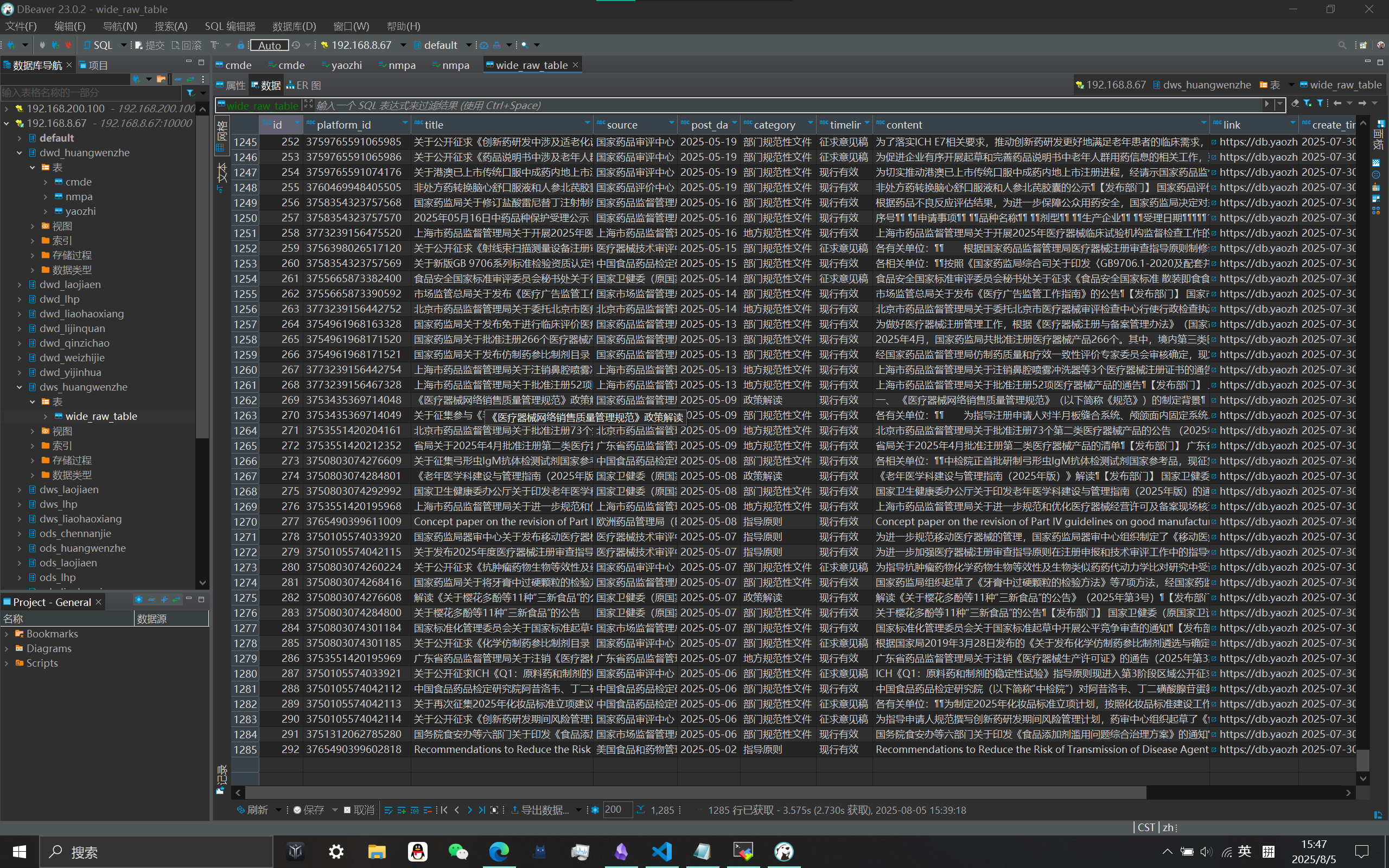
Task: Open the SQL 编辑器 menu
Action: (x=230, y=27)
